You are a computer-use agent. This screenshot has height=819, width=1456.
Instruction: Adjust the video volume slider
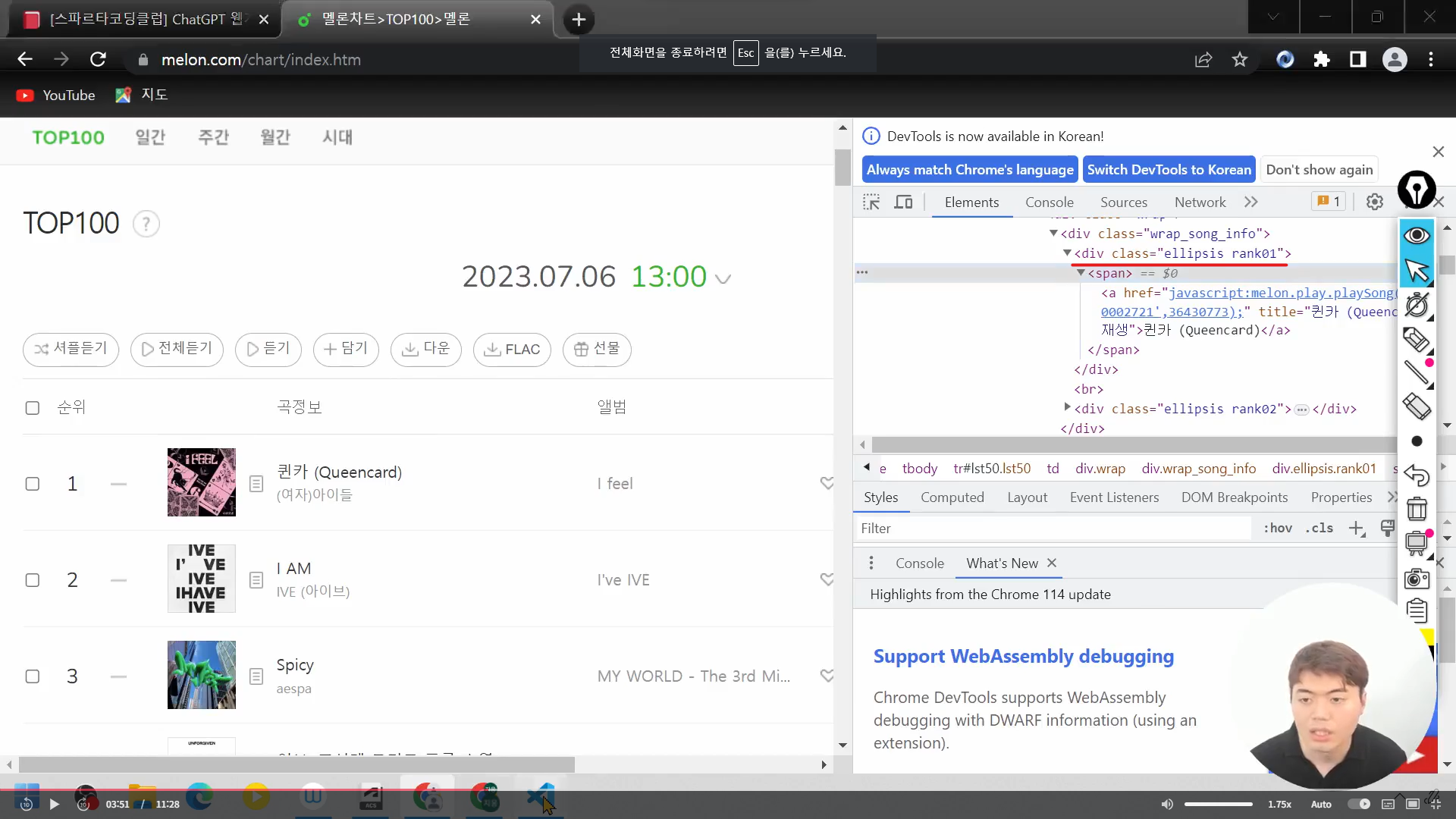tap(1219, 805)
